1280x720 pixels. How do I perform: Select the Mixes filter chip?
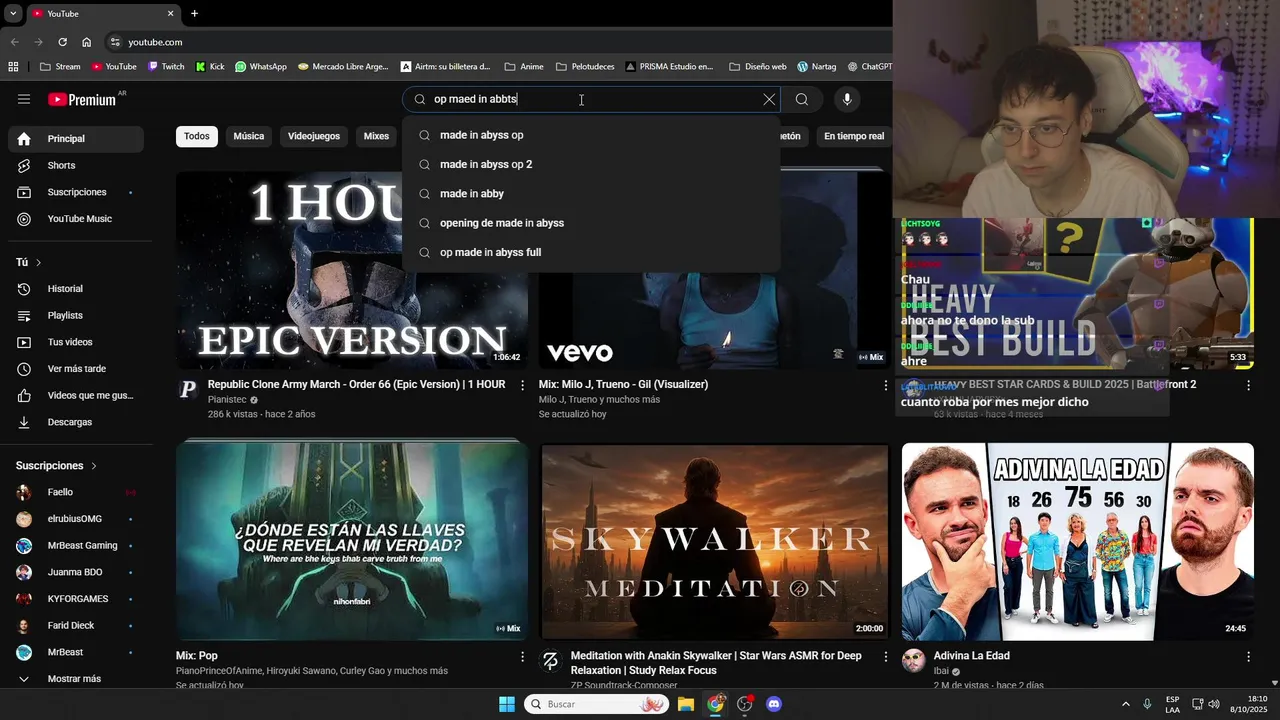coord(376,136)
